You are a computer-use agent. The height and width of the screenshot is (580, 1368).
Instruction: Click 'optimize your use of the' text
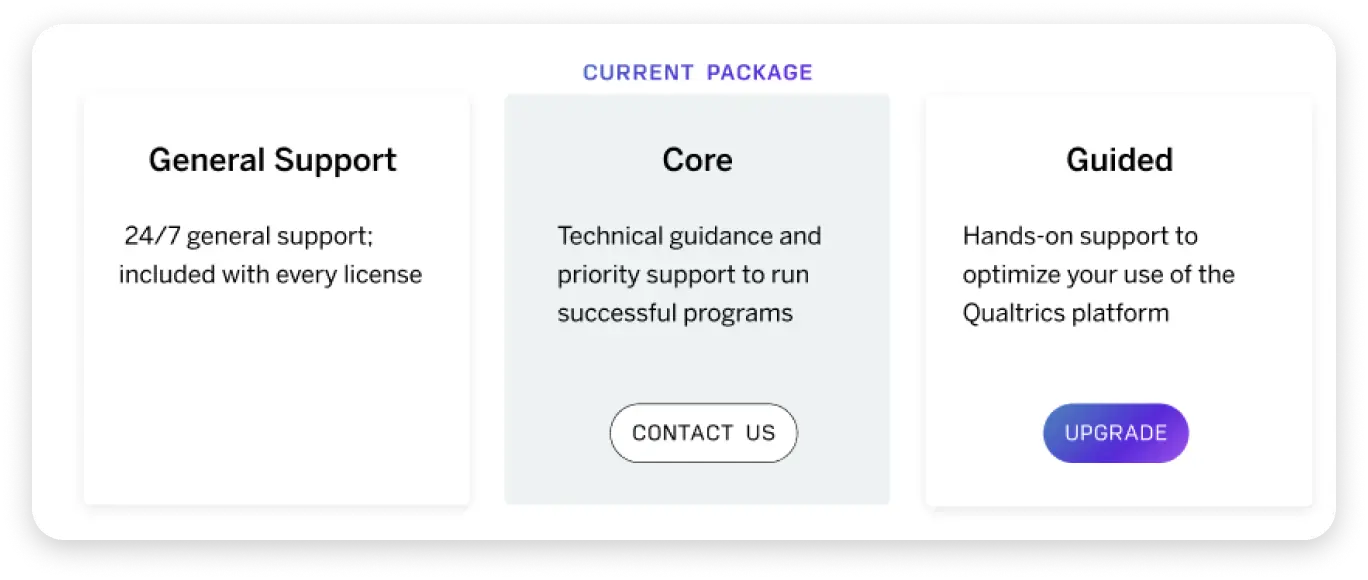pos(1097,274)
